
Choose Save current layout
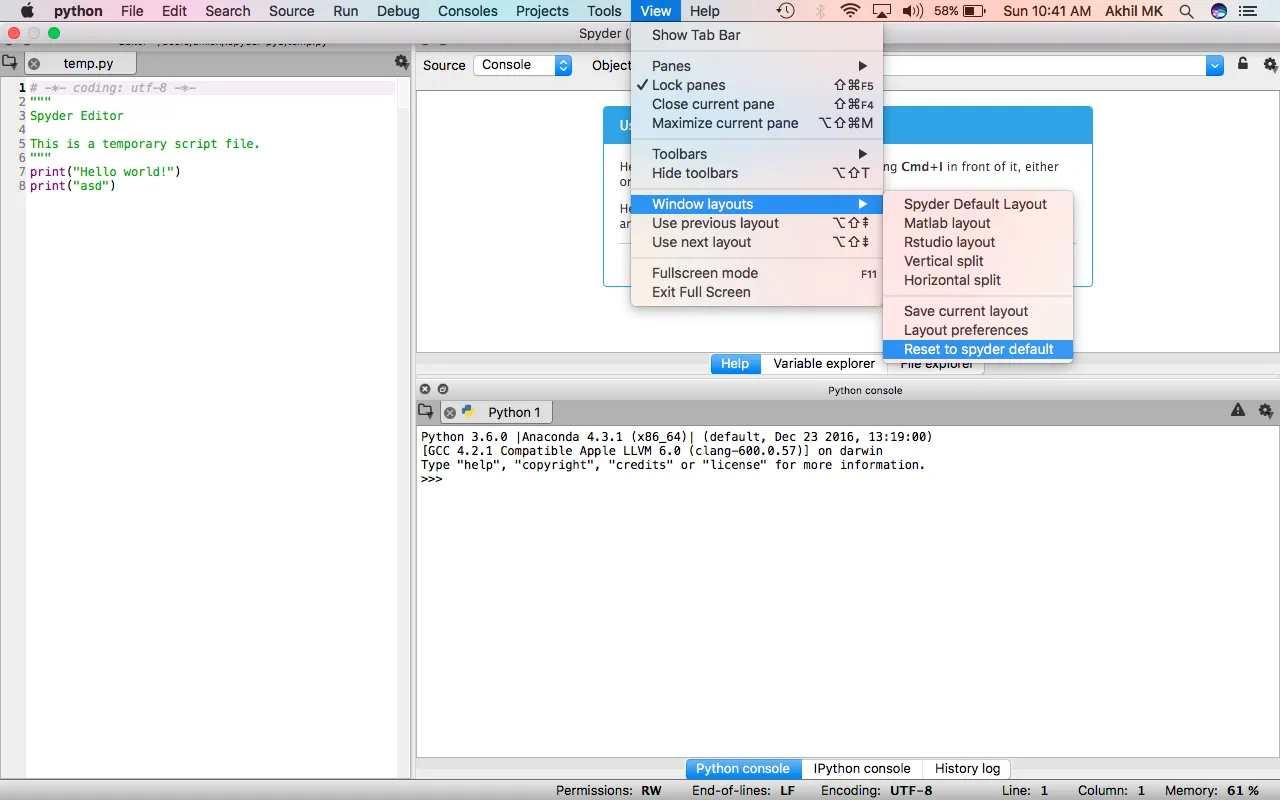tap(978, 311)
